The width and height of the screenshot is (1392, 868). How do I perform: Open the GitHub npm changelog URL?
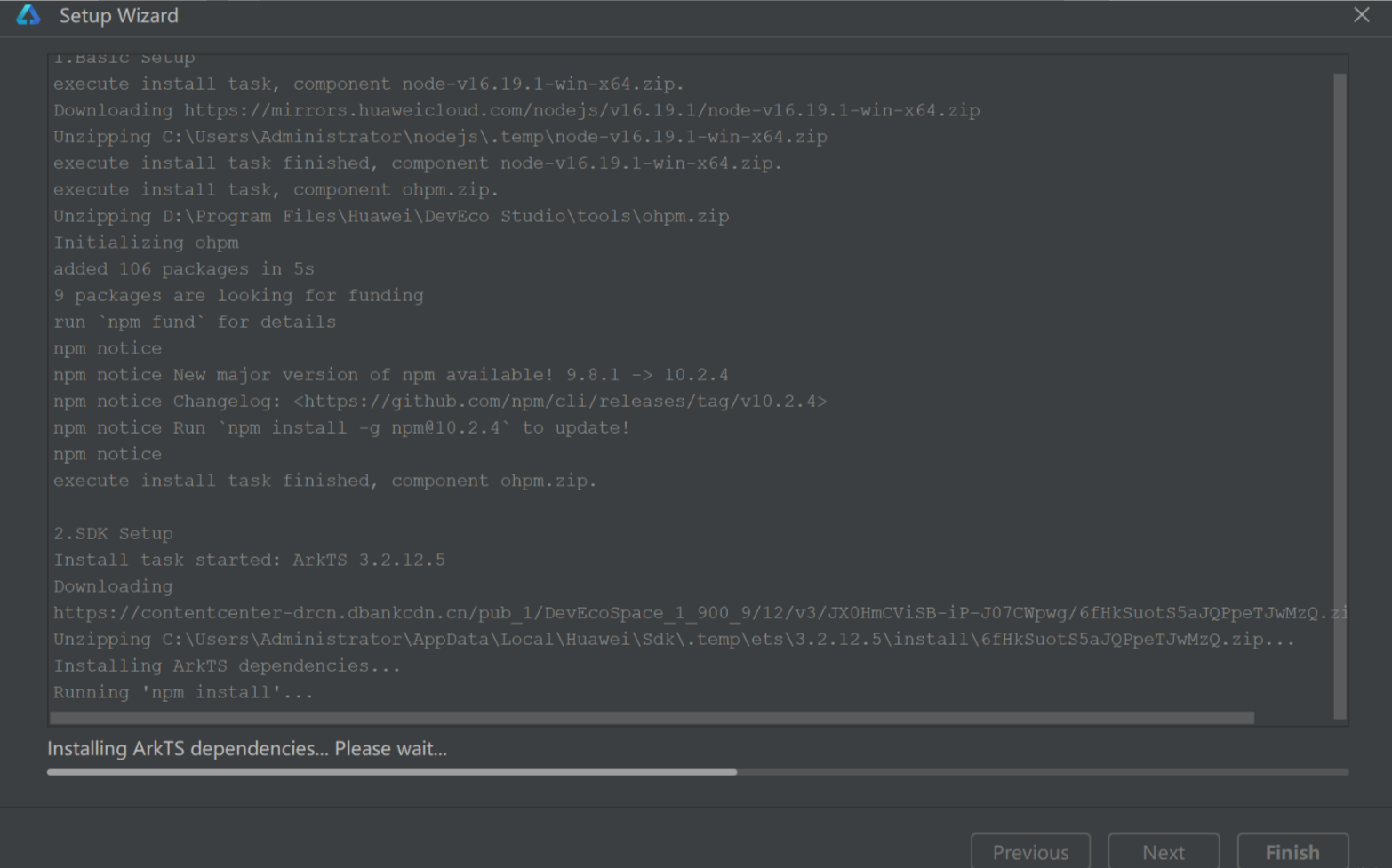pyautogui.click(x=560, y=402)
